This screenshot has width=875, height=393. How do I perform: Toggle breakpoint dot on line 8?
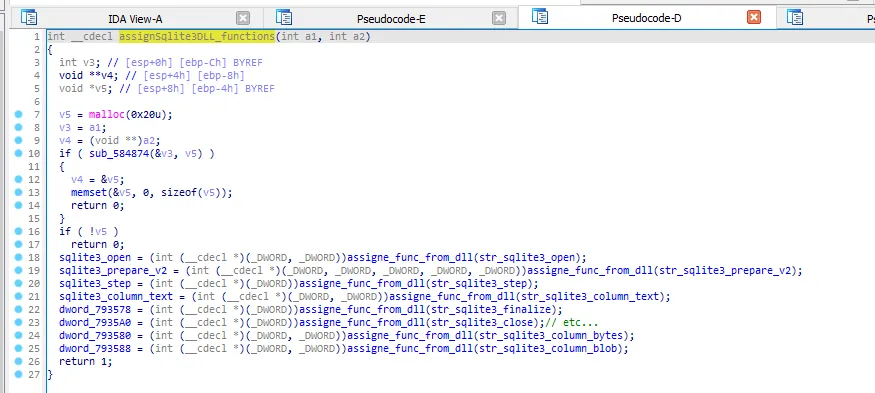point(18,127)
